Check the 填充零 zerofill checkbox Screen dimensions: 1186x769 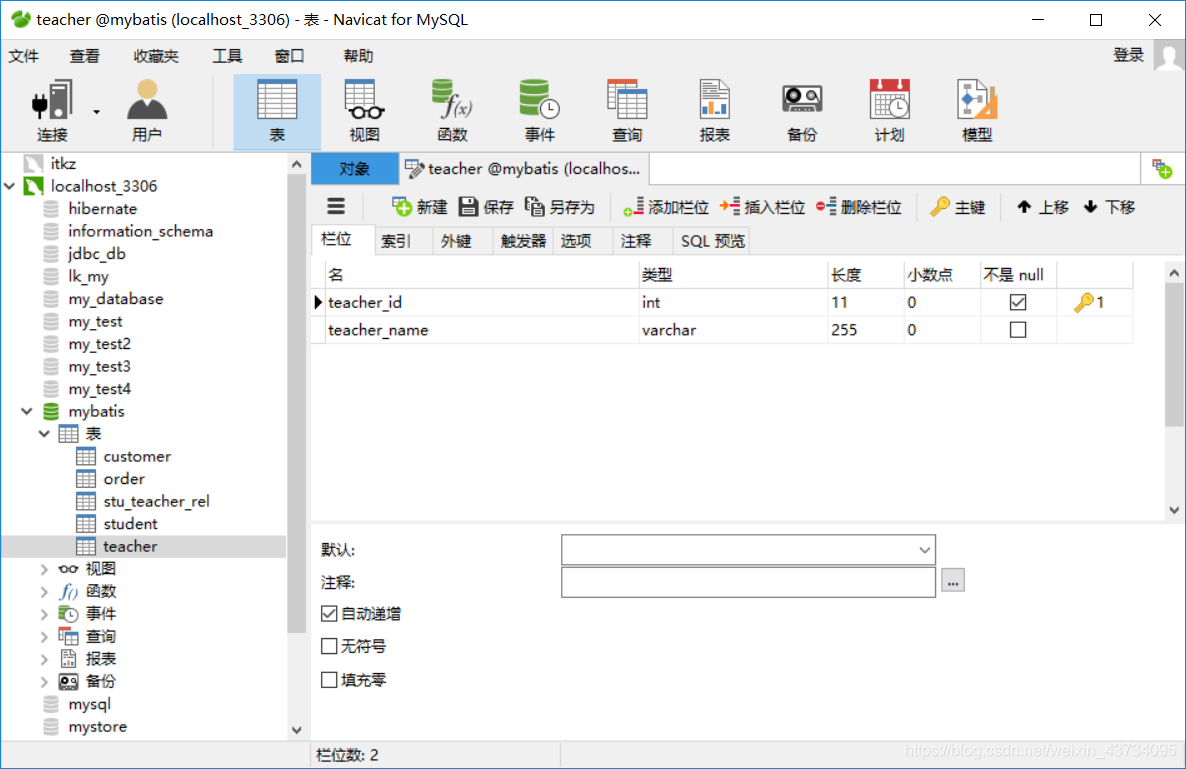point(330,680)
